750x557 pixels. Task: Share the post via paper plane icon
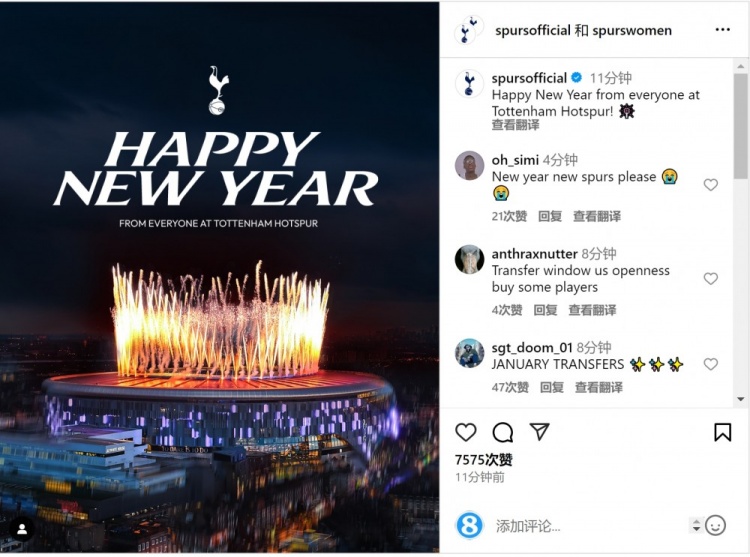click(x=540, y=431)
